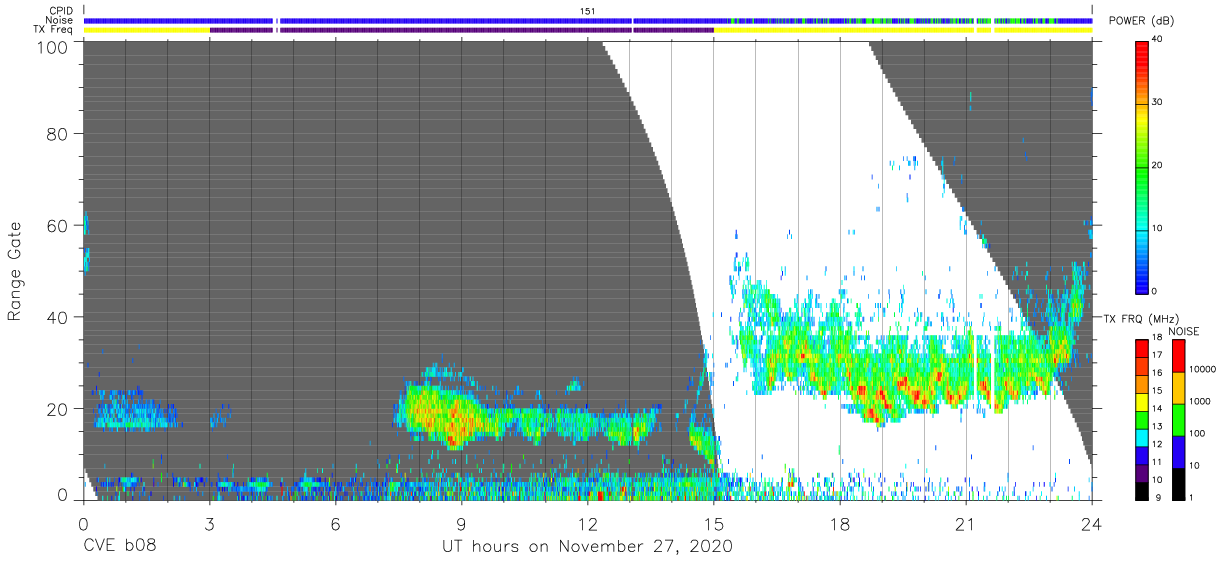Click the main range-time plot area
The image size is (1228, 567).
point(588,270)
